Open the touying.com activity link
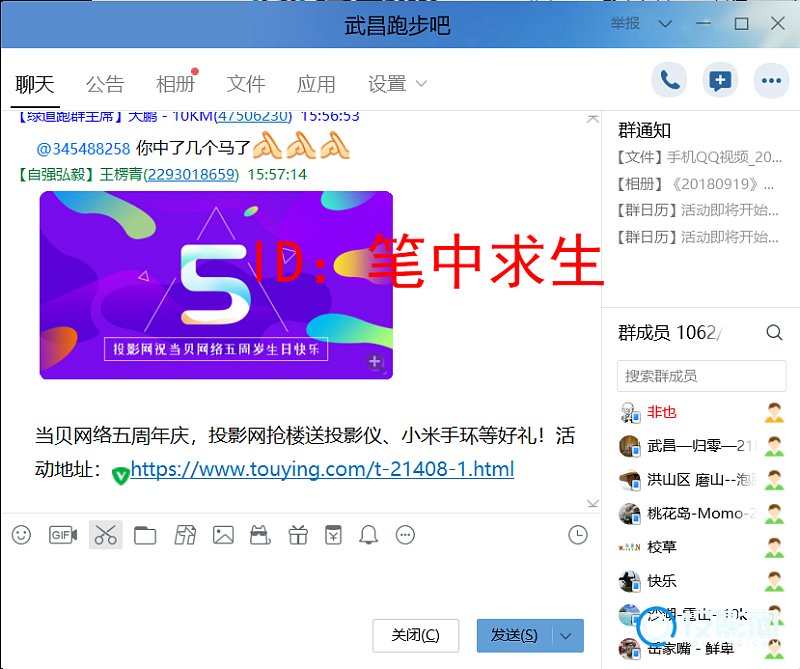 322,469
